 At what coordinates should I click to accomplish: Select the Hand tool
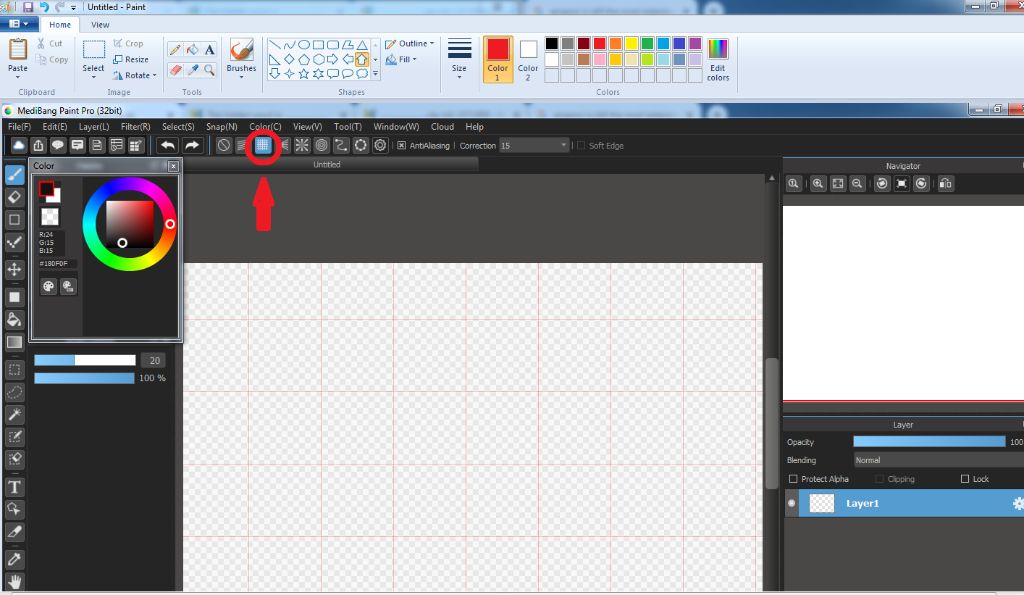click(x=14, y=581)
